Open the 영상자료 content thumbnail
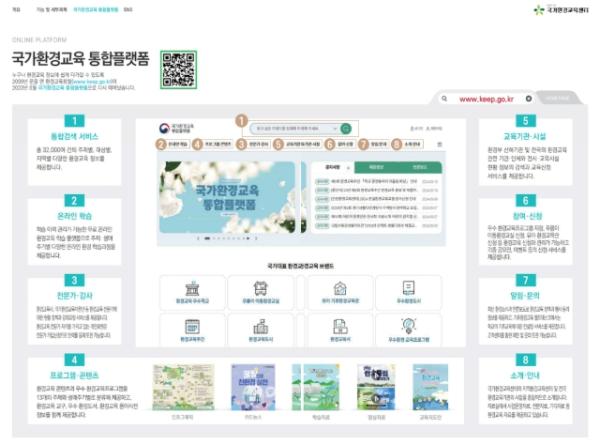 coord(372,387)
